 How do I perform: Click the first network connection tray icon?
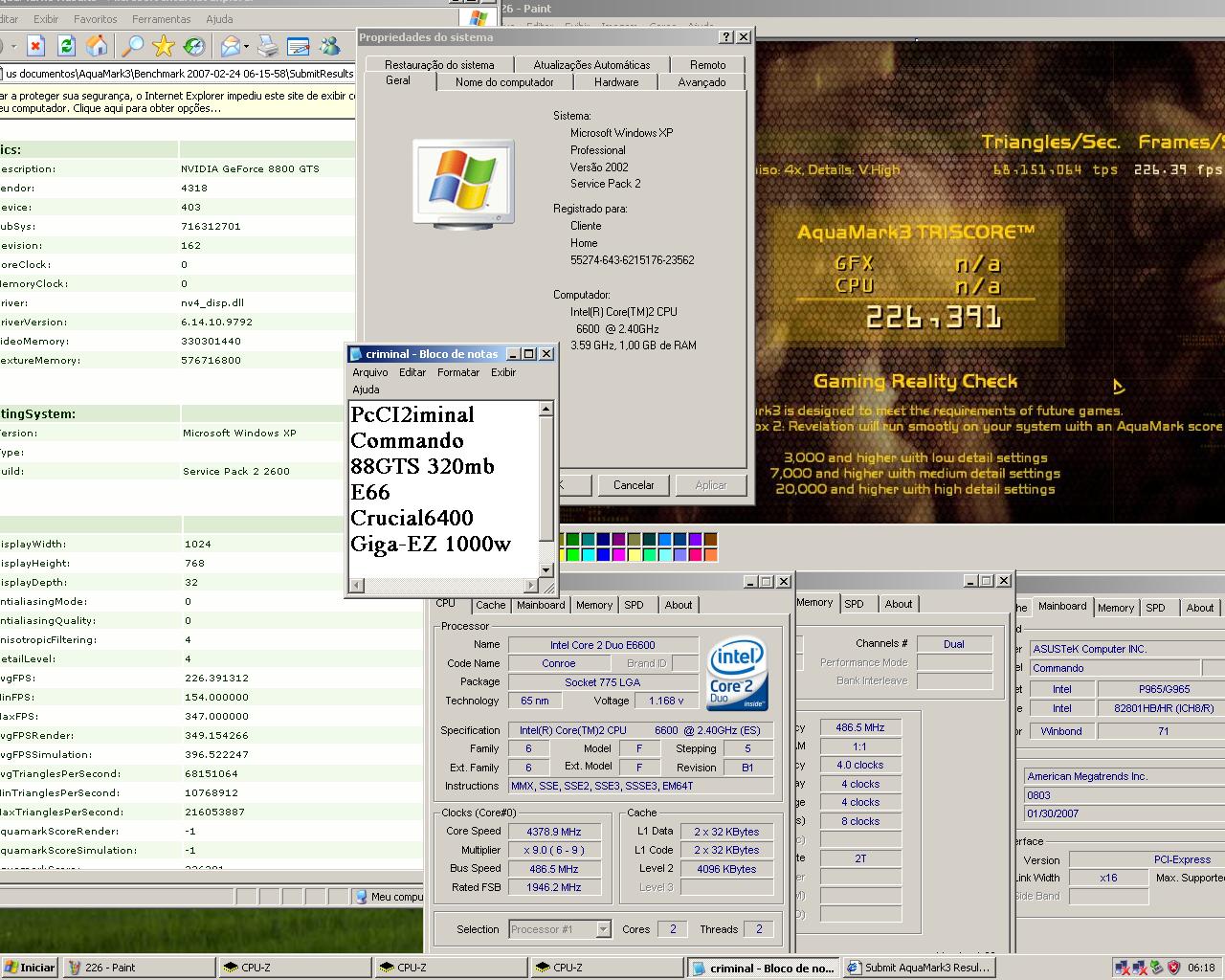(x=1122, y=968)
